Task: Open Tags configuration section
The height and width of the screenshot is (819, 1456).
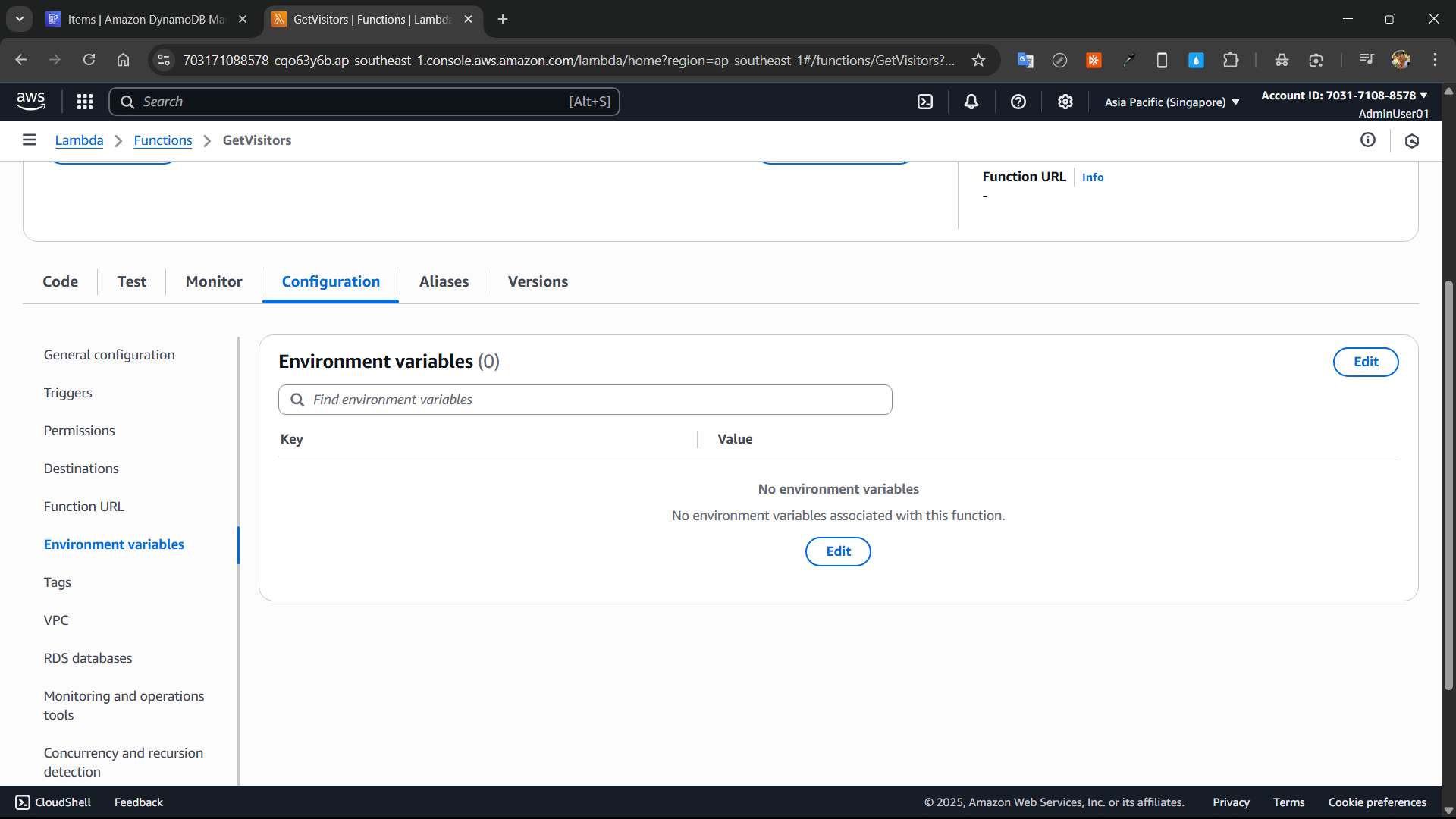Action: pyautogui.click(x=58, y=582)
